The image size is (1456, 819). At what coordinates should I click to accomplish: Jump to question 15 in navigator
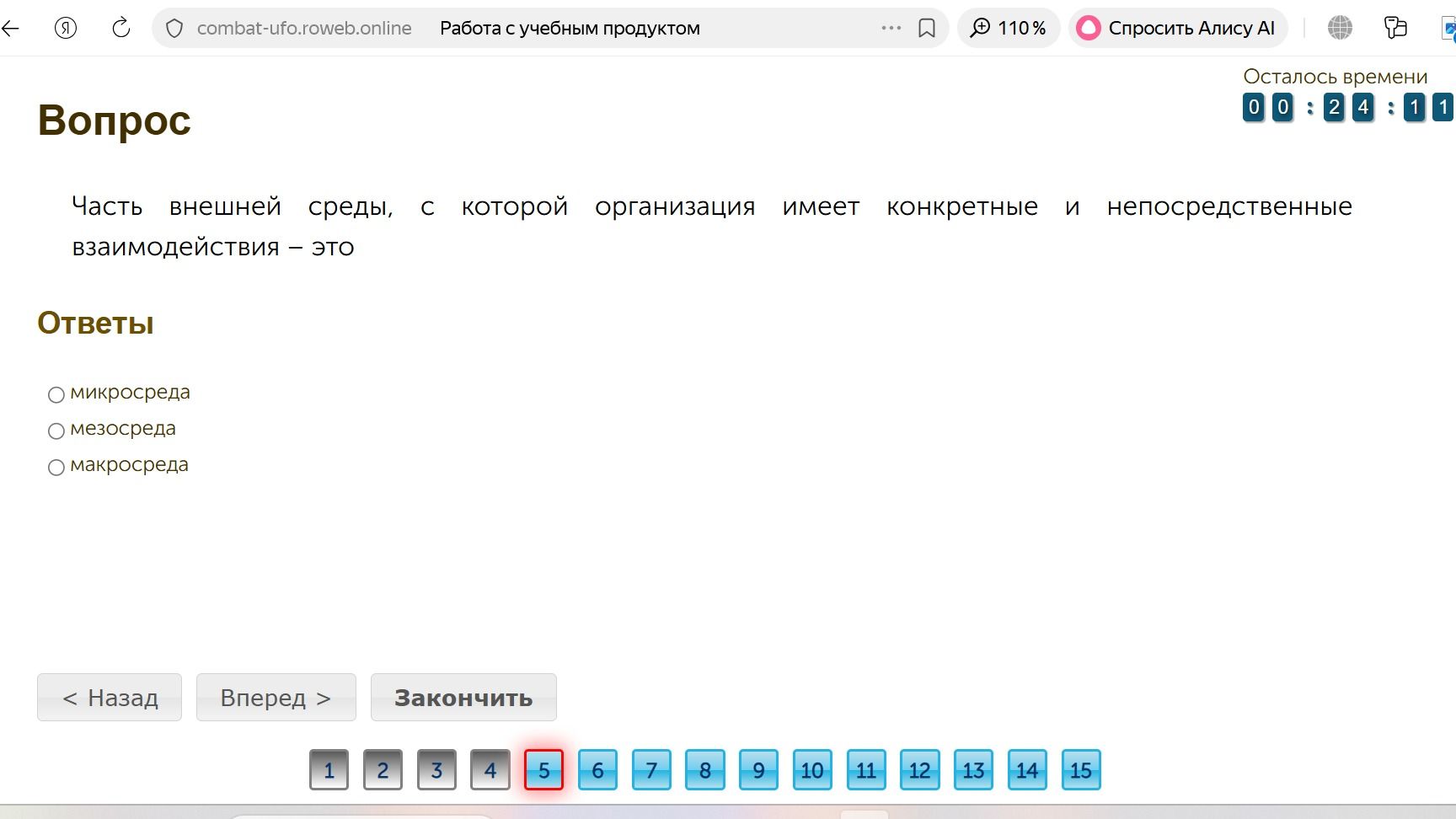(1081, 769)
